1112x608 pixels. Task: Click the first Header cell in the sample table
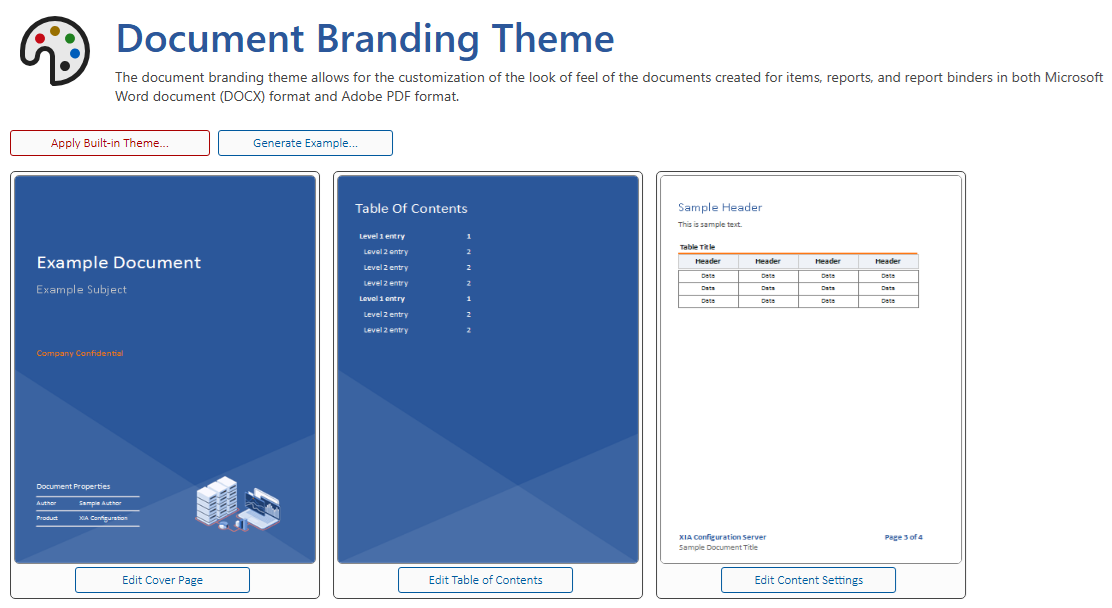point(708,261)
